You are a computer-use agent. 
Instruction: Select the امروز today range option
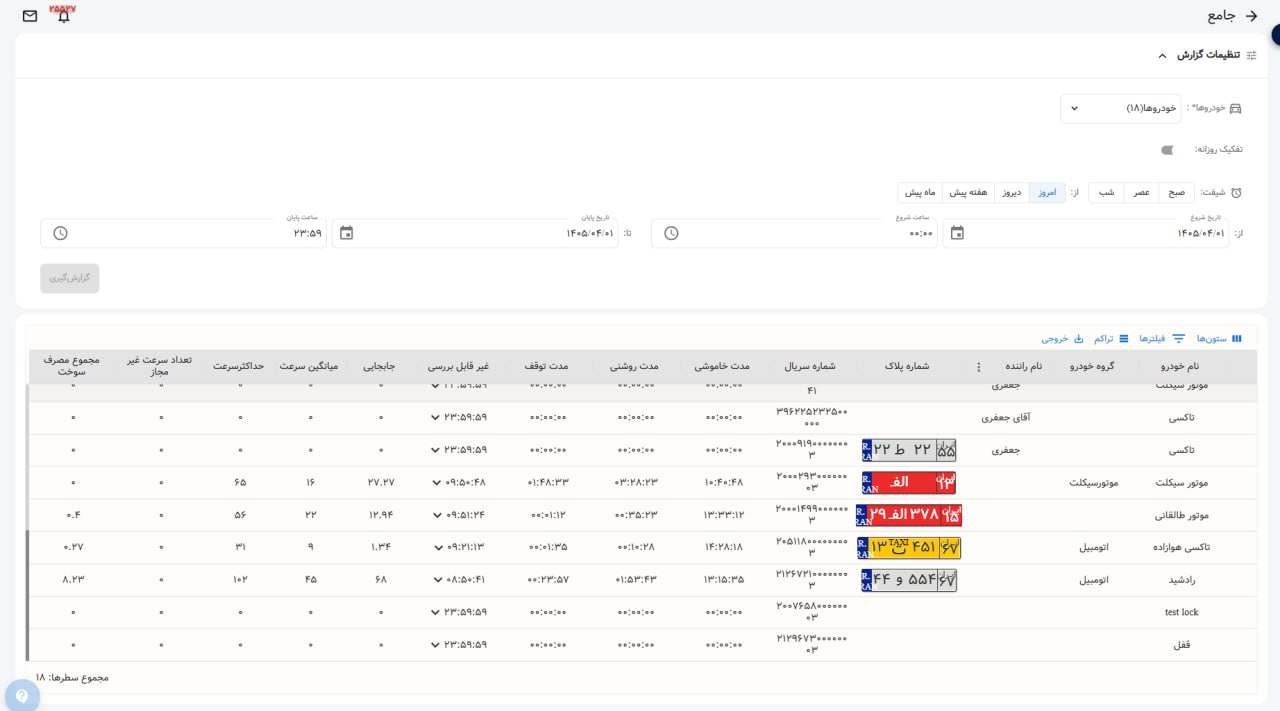pyautogui.click(x=1047, y=192)
